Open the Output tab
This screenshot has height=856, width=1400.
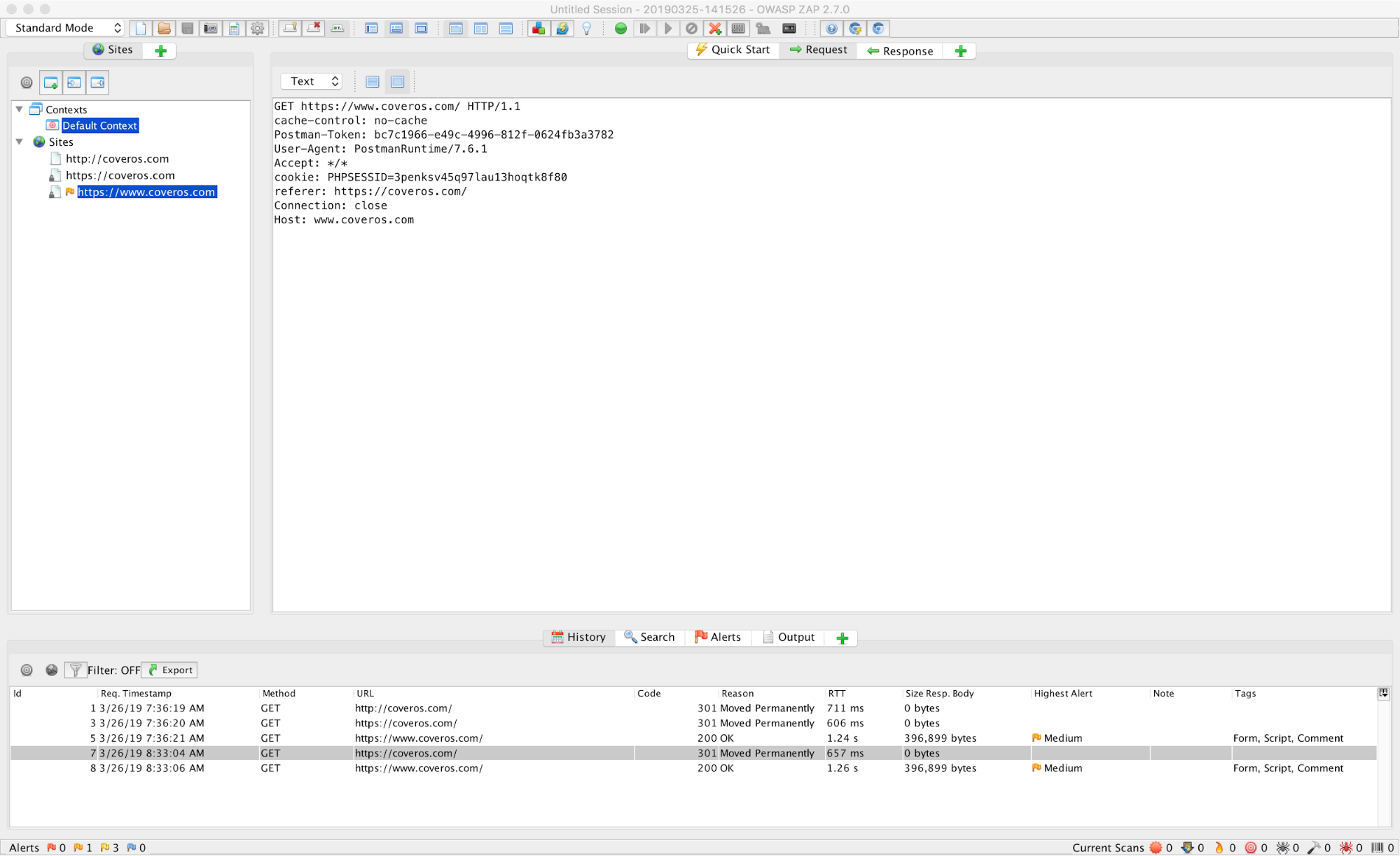pyautogui.click(x=789, y=637)
